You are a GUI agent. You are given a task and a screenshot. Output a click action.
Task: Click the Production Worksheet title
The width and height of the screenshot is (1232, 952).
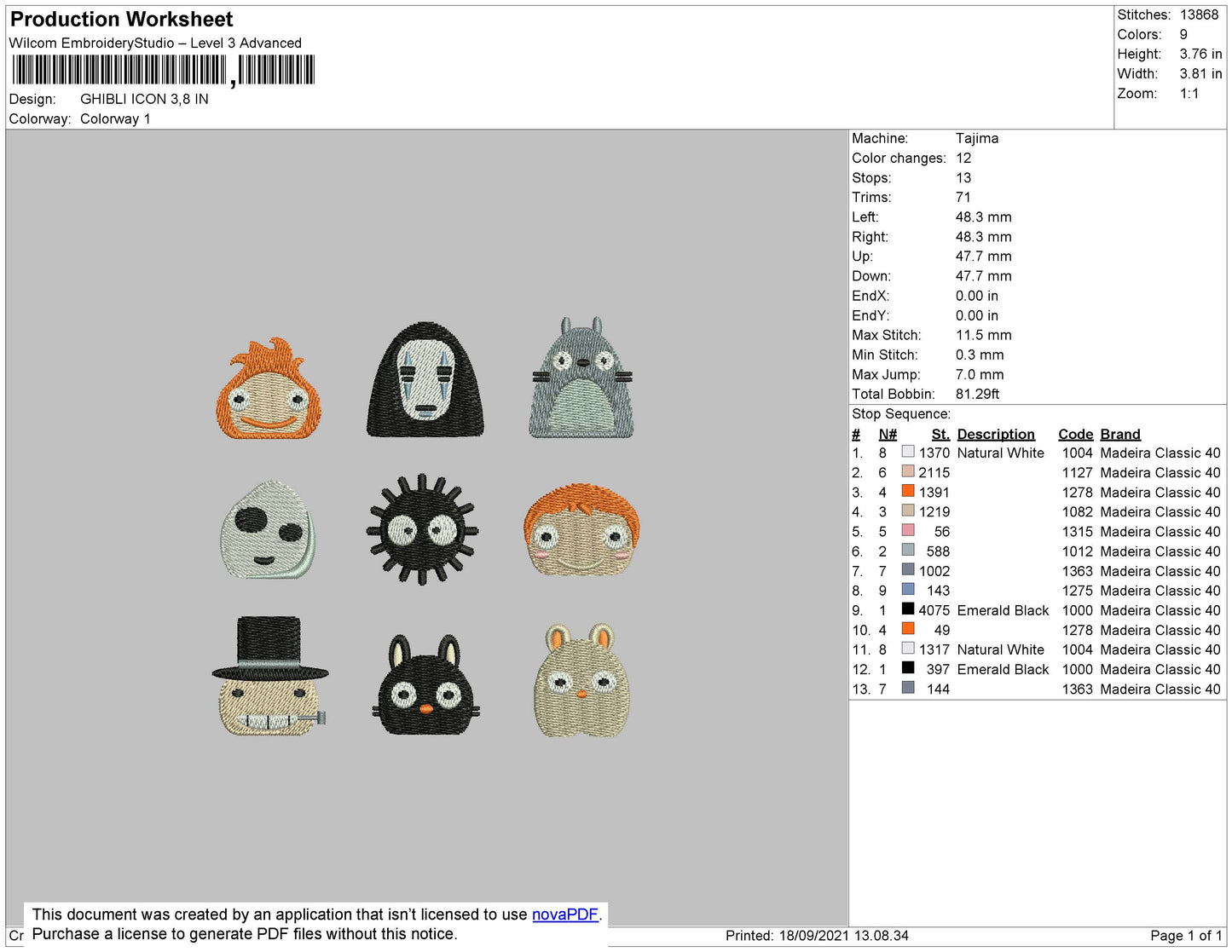click(x=121, y=20)
